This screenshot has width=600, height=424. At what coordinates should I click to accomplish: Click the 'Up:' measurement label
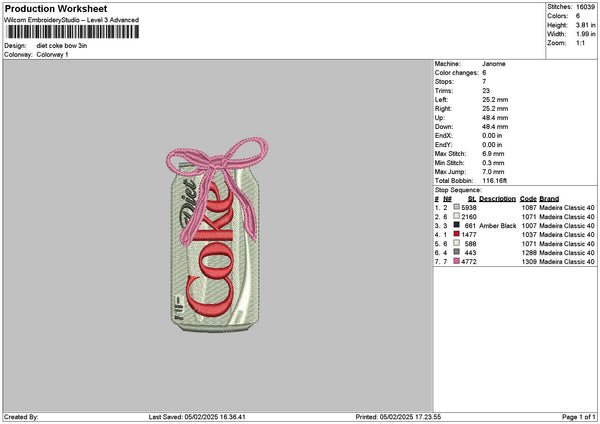[440, 118]
